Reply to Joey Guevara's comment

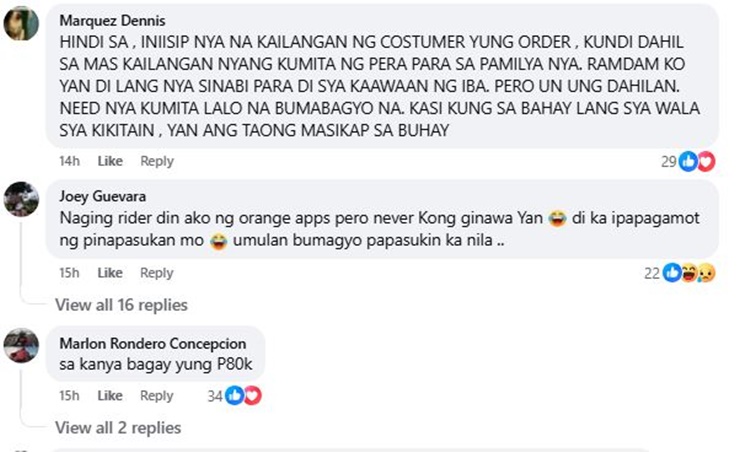click(x=156, y=273)
